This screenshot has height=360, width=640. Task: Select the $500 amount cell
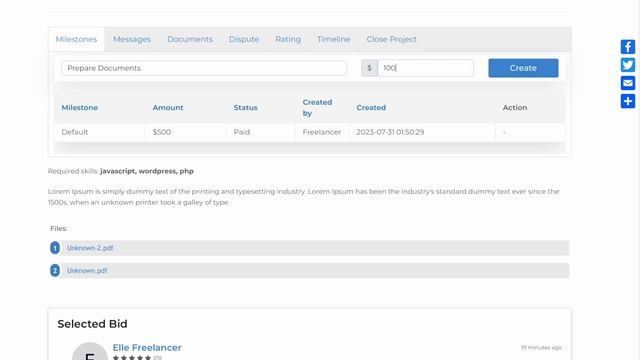186,132
